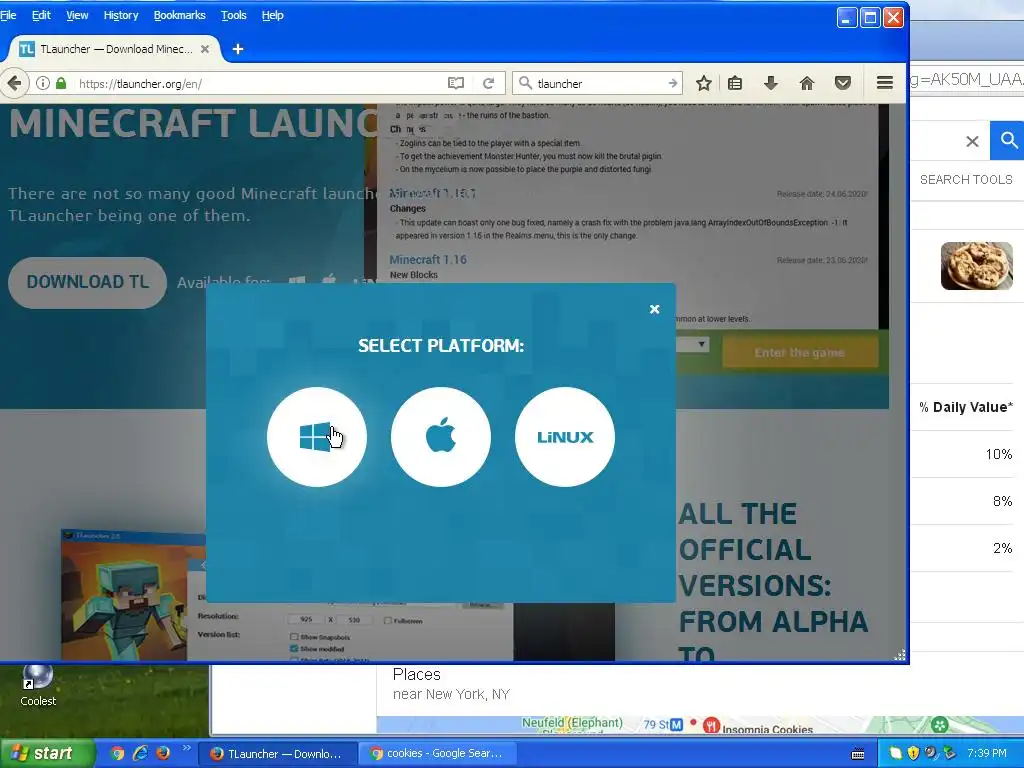This screenshot has width=1024, height=768.
Task: Expand the quick launch overflow chevron
Action: [186, 748]
